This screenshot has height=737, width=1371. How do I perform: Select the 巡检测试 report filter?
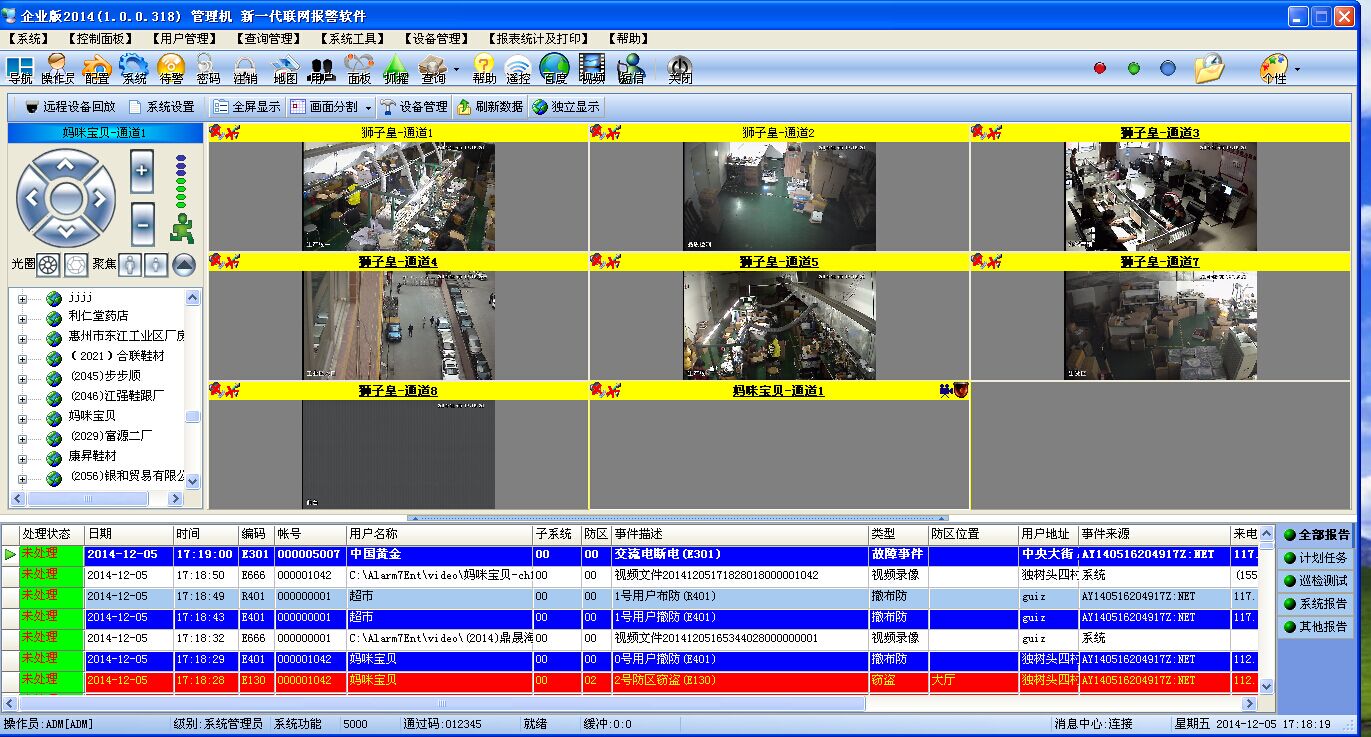pos(1316,581)
